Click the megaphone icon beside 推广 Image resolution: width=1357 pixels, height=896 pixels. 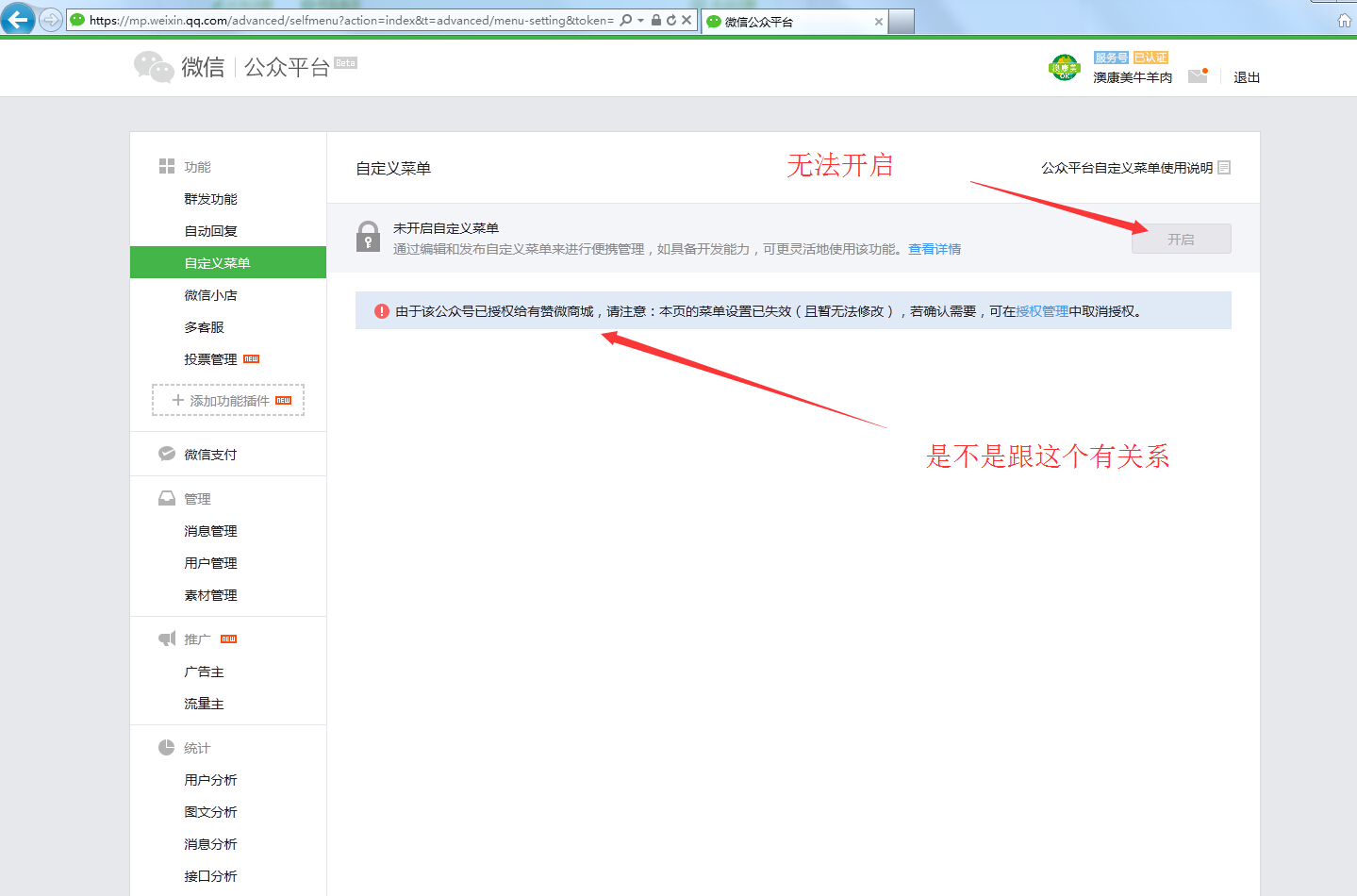coord(166,638)
